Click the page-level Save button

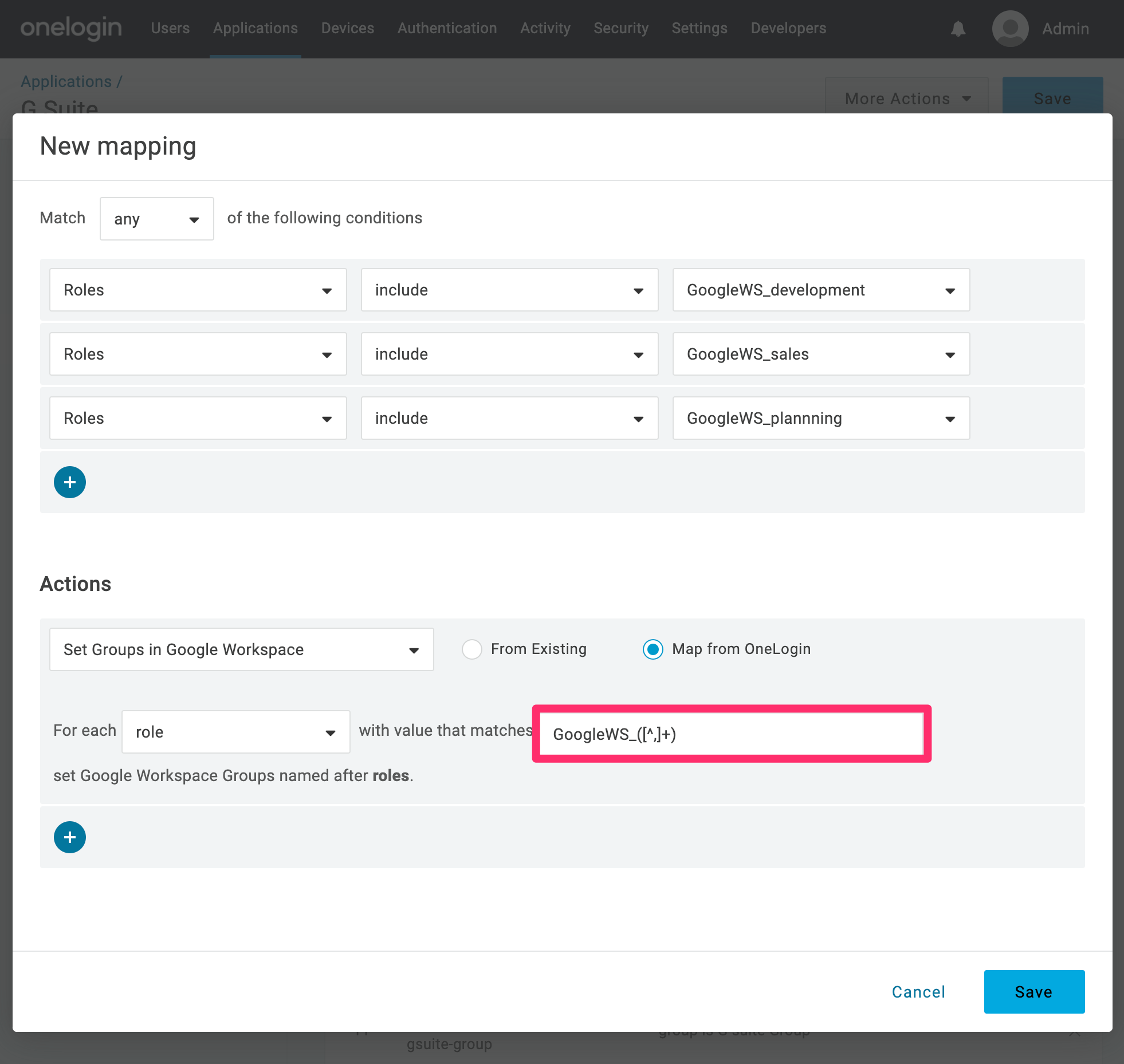click(x=1053, y=96)
